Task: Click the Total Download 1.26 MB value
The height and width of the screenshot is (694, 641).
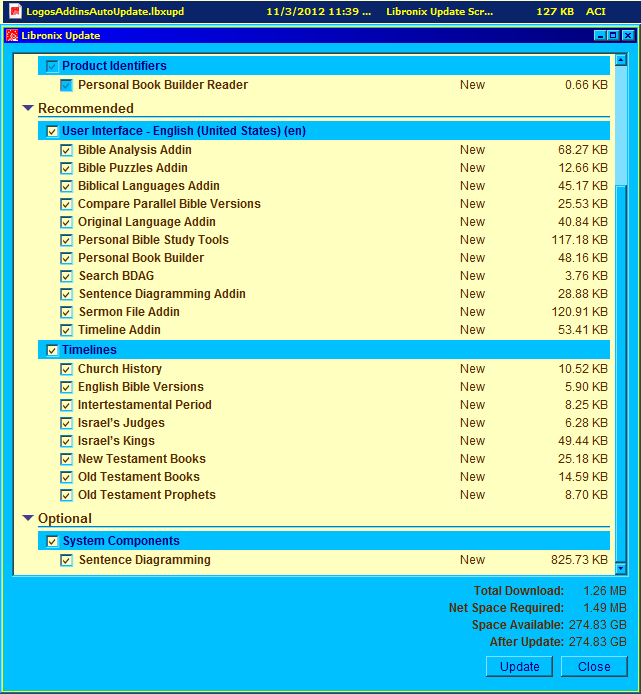Action: point(605,591)
